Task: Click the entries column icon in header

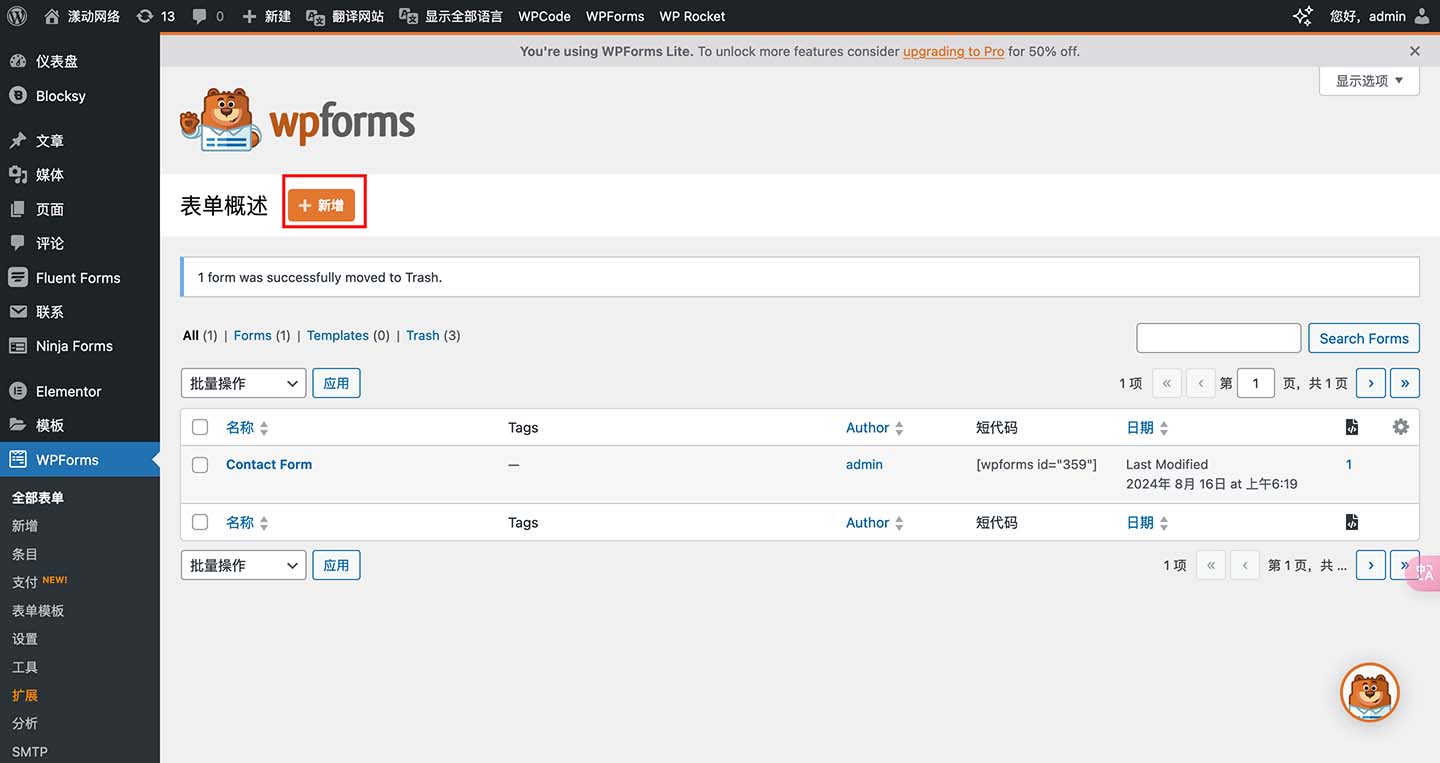Action: 1352,427
